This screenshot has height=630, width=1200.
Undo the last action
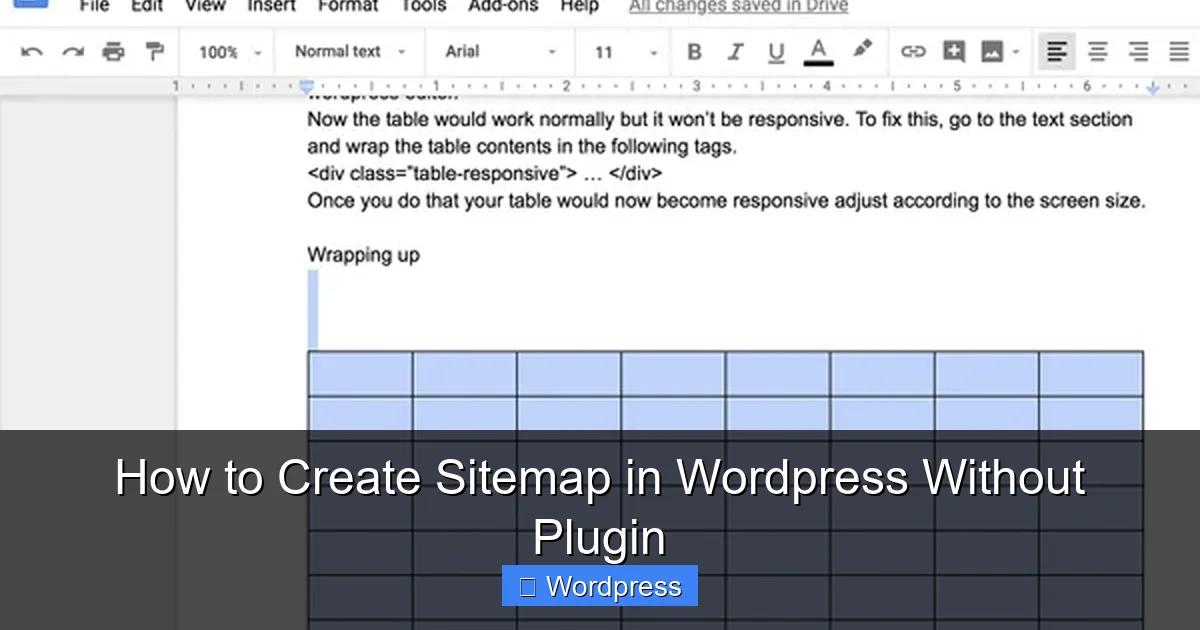click(30, 51)
